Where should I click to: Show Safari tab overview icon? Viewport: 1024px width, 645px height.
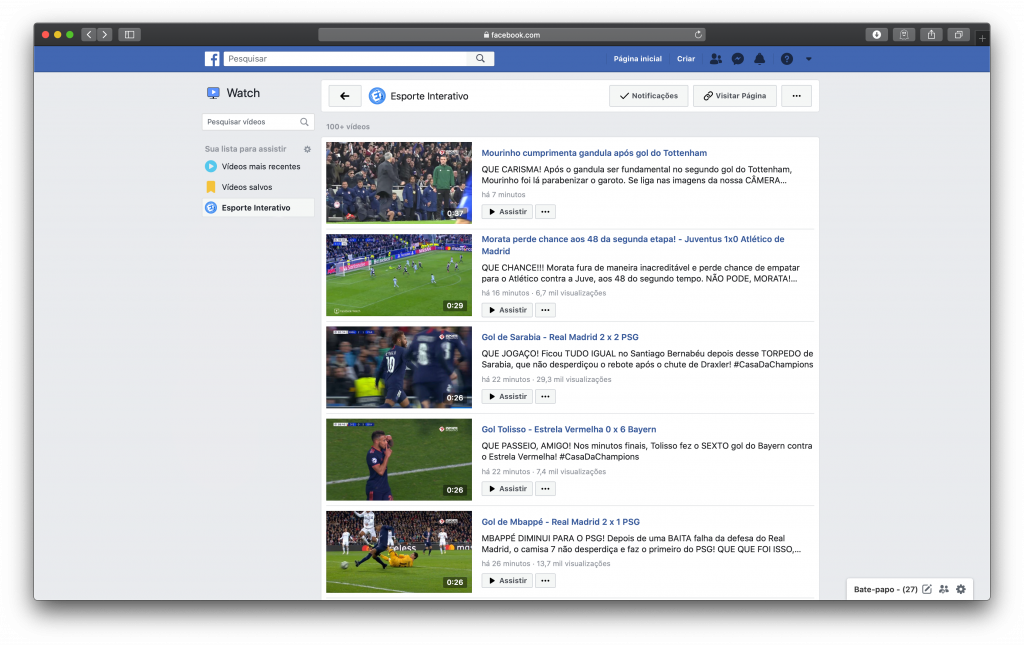tap(958, 35)
